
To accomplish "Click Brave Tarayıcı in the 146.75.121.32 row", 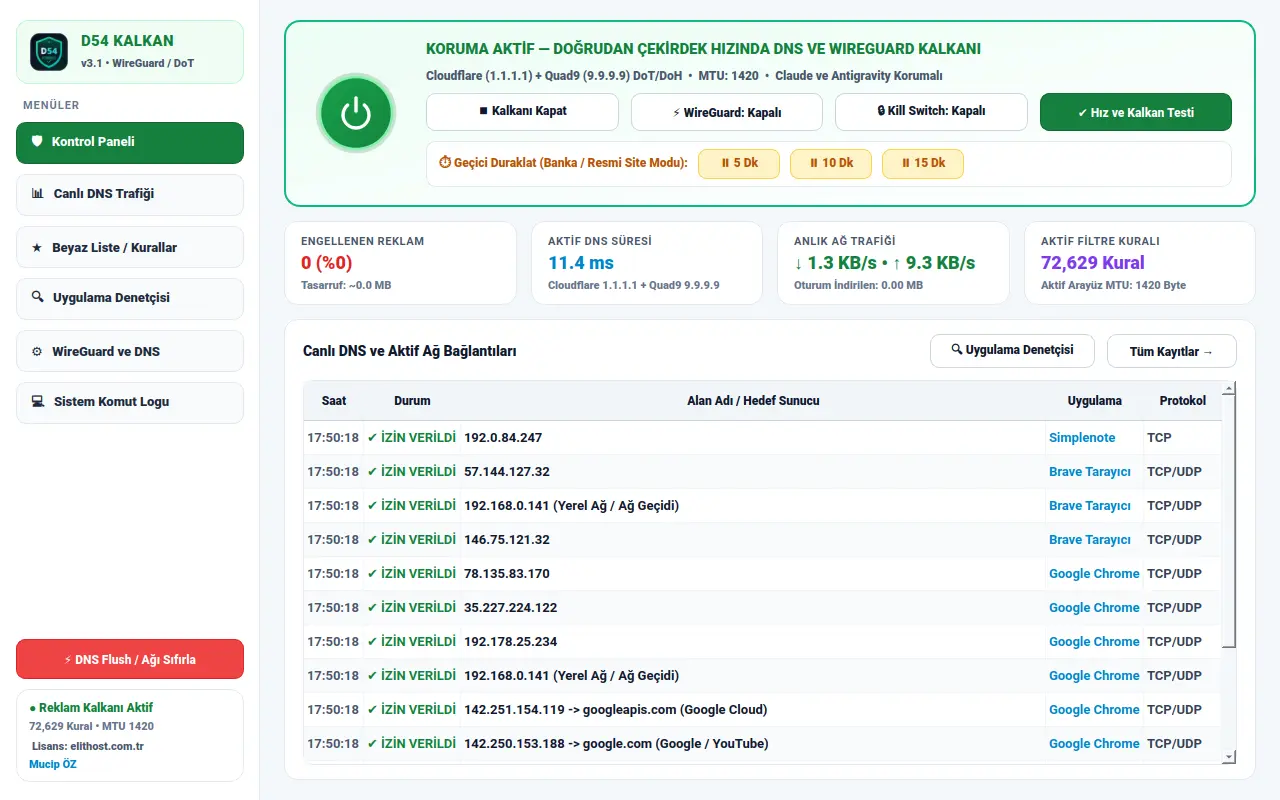I will click(x=1090, y=540).
